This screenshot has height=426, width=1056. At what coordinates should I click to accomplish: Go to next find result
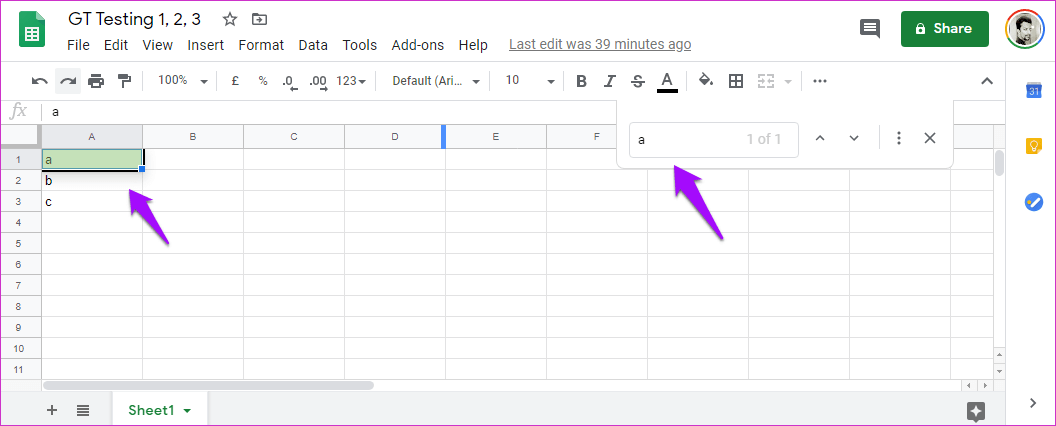pyautogui.click(x=854, y=138)
